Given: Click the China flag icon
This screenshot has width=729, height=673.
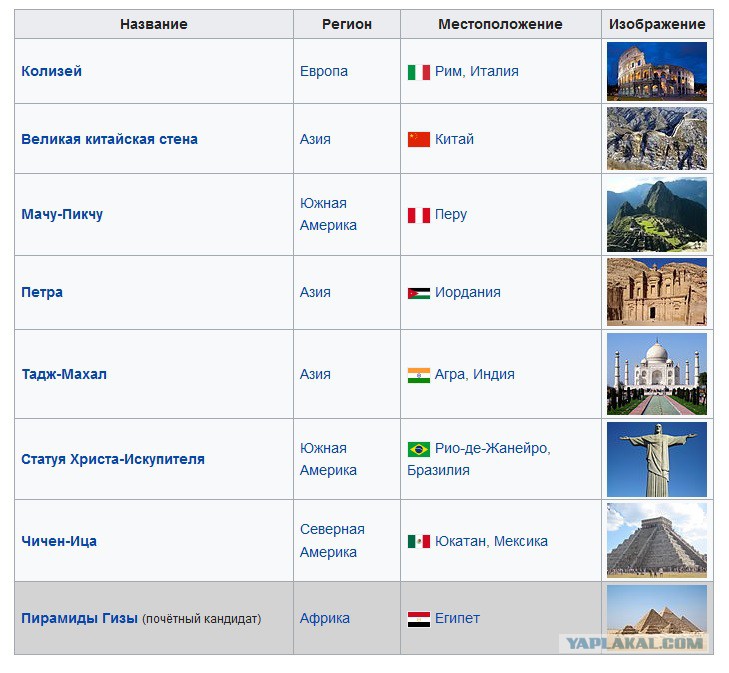Looking at the screenshot, I should click(418, 139).
